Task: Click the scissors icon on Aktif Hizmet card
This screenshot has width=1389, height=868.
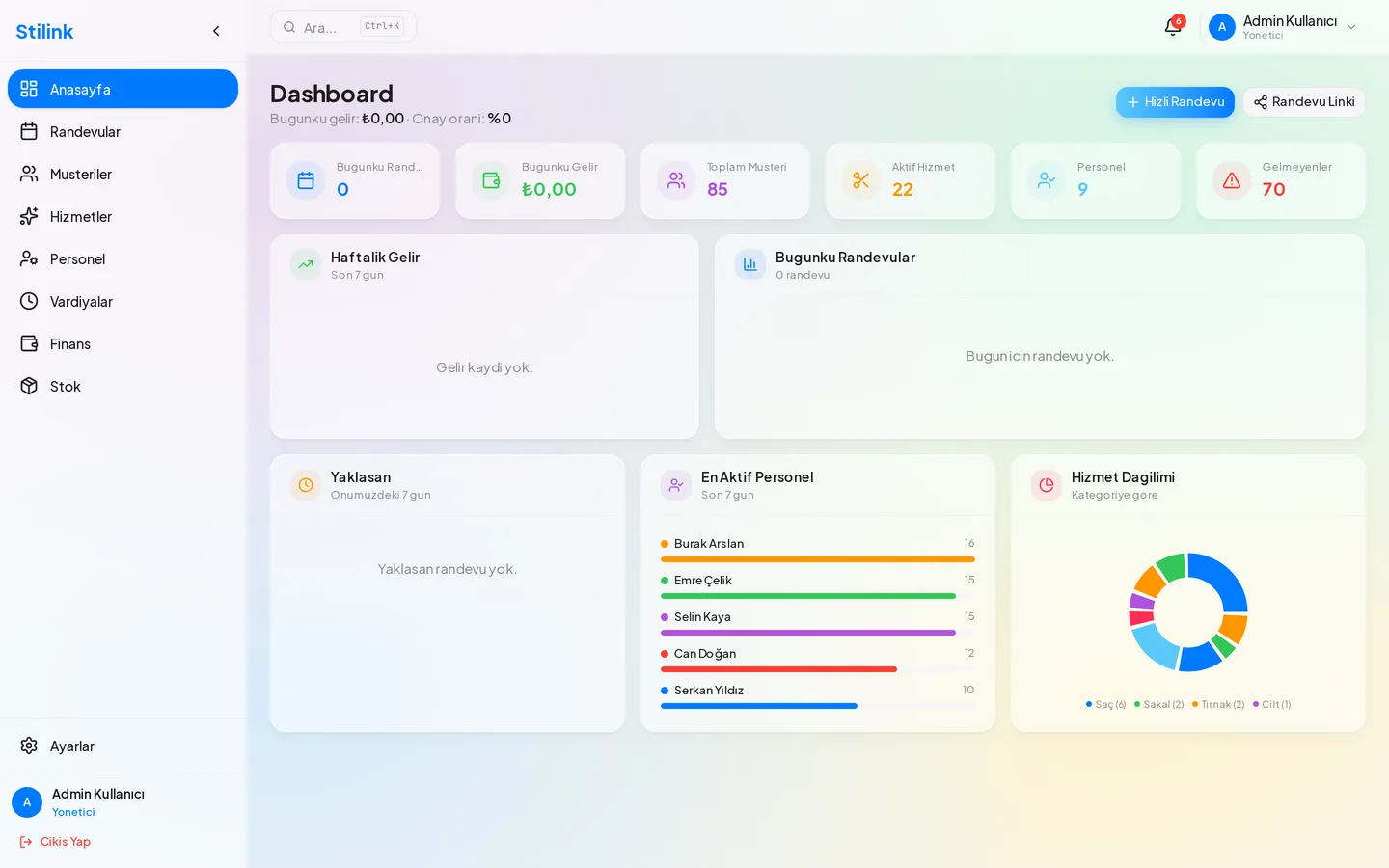Action: [x=861, y=180]
